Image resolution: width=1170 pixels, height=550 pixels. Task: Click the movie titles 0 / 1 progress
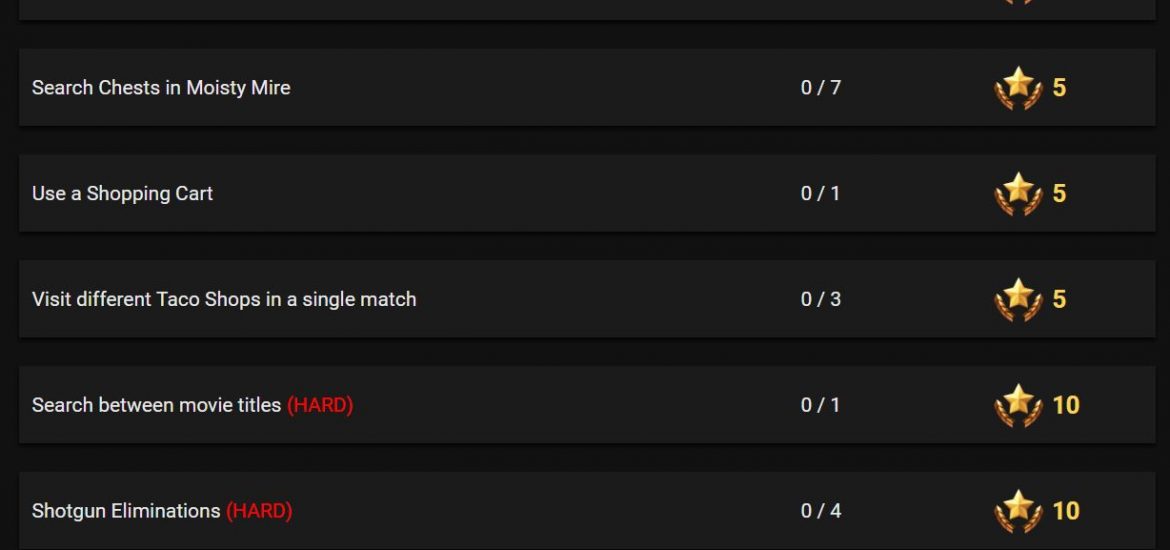(x=821, y=406)
